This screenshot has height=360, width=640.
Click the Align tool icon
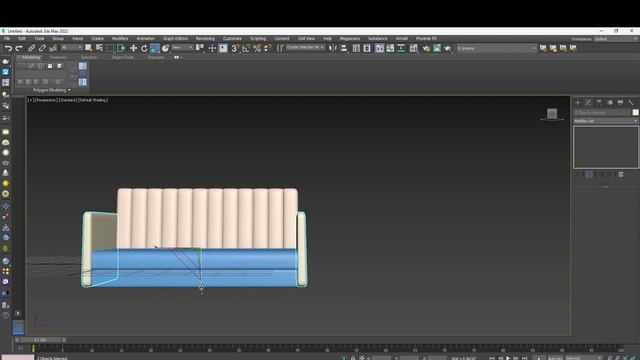tap(344, 48)
